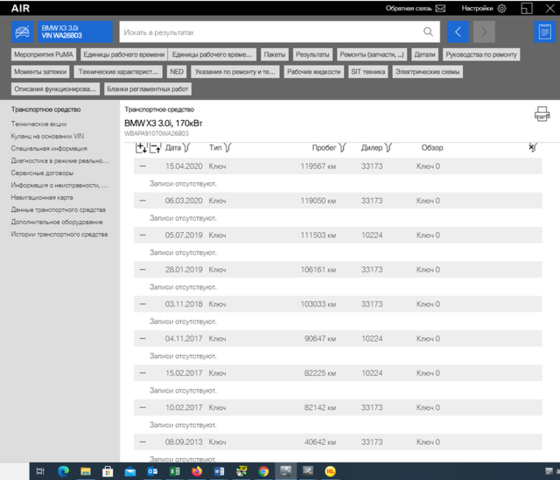Open the Ремонты (запчасти, ...) tab
The image size is (560, 480).
372,54
